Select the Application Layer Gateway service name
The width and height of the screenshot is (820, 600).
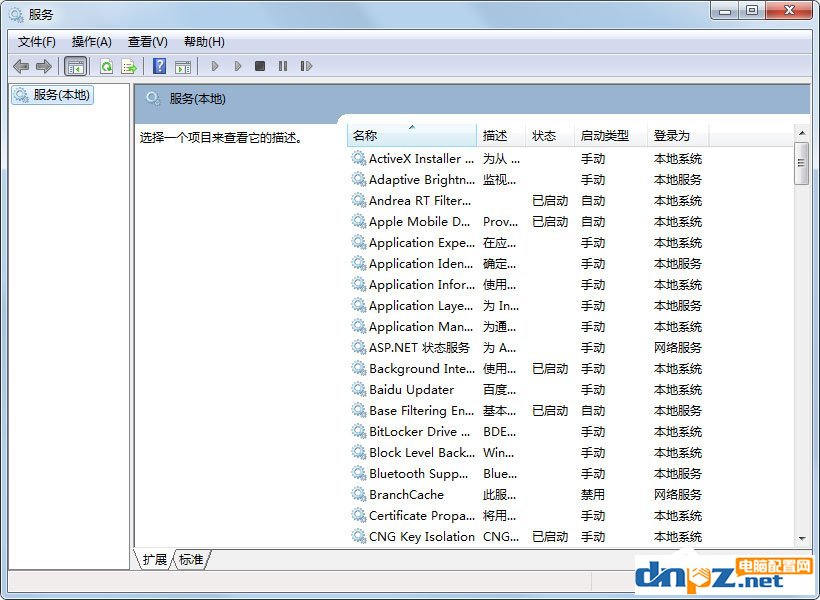coord(422,305)
